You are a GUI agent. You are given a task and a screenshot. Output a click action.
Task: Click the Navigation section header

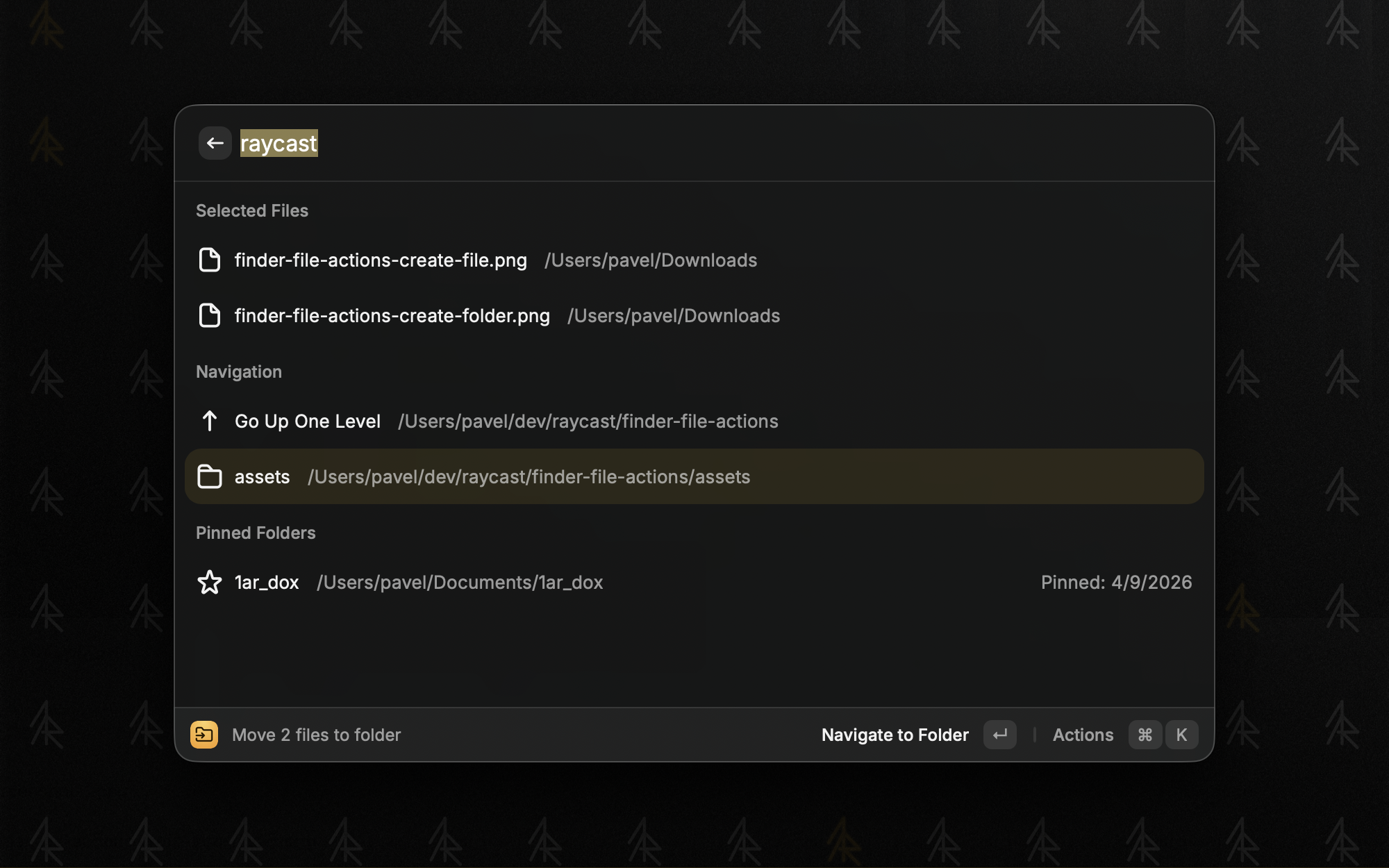click(239, 372)
